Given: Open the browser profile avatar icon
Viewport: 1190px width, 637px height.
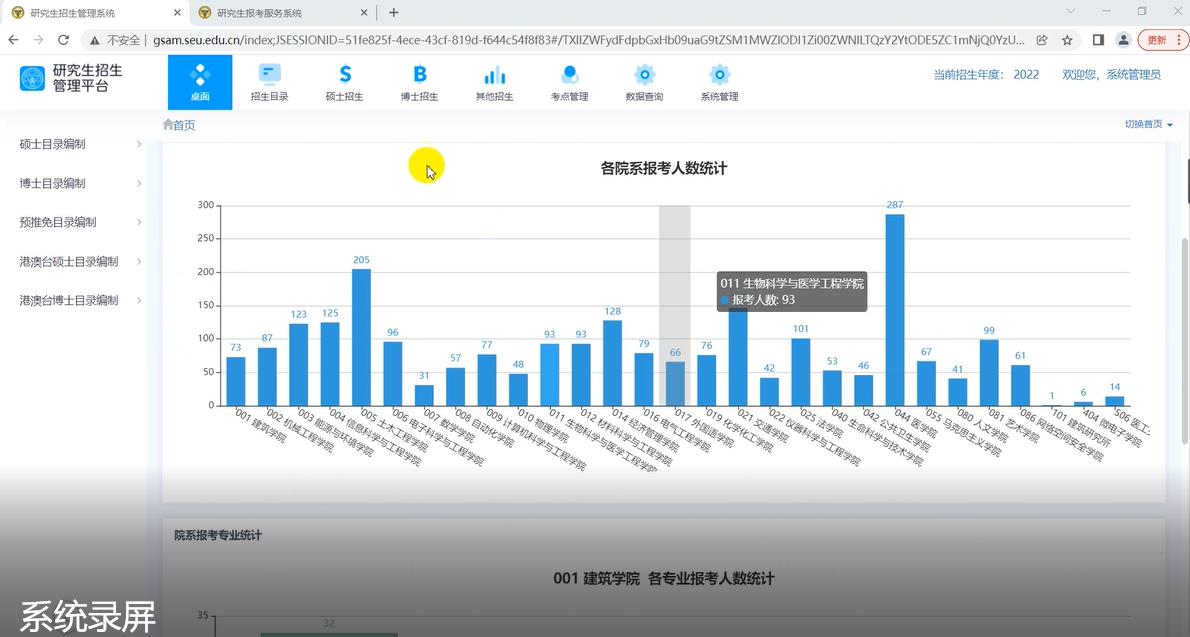Looking at the screenshot, I should coord(1123,40).
